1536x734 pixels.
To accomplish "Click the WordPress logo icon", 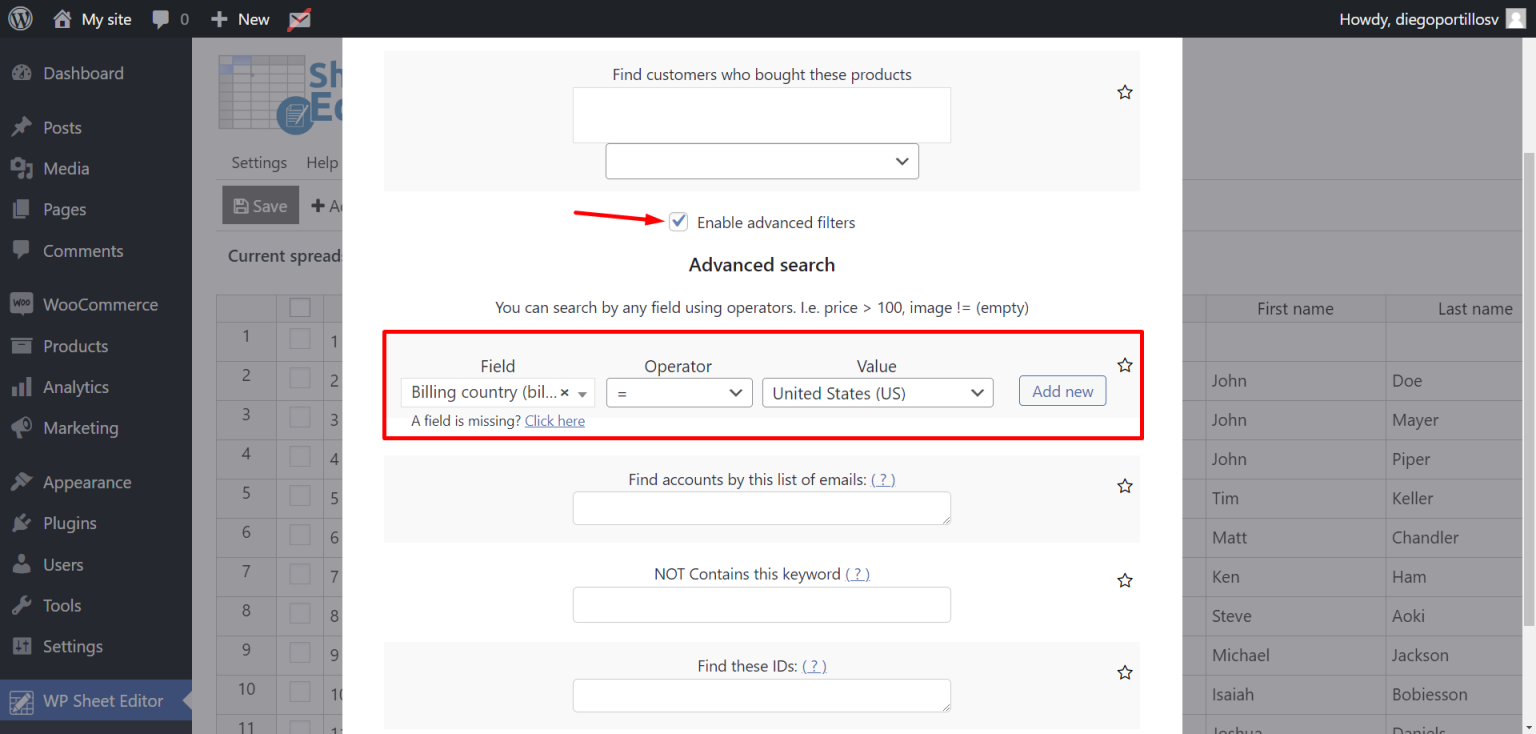I will coord(21,18).
